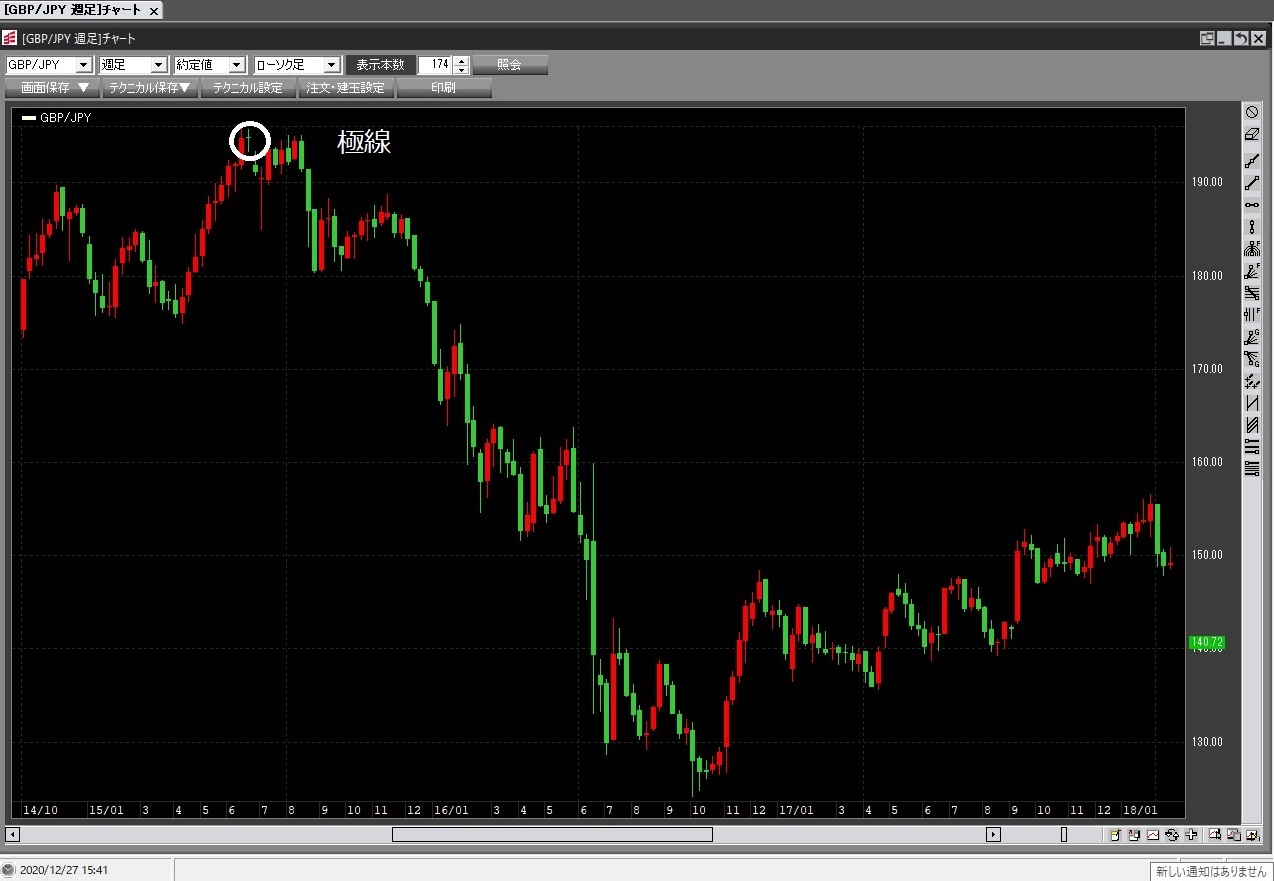Select the eraser drawing tool

tap(1252, 134)
